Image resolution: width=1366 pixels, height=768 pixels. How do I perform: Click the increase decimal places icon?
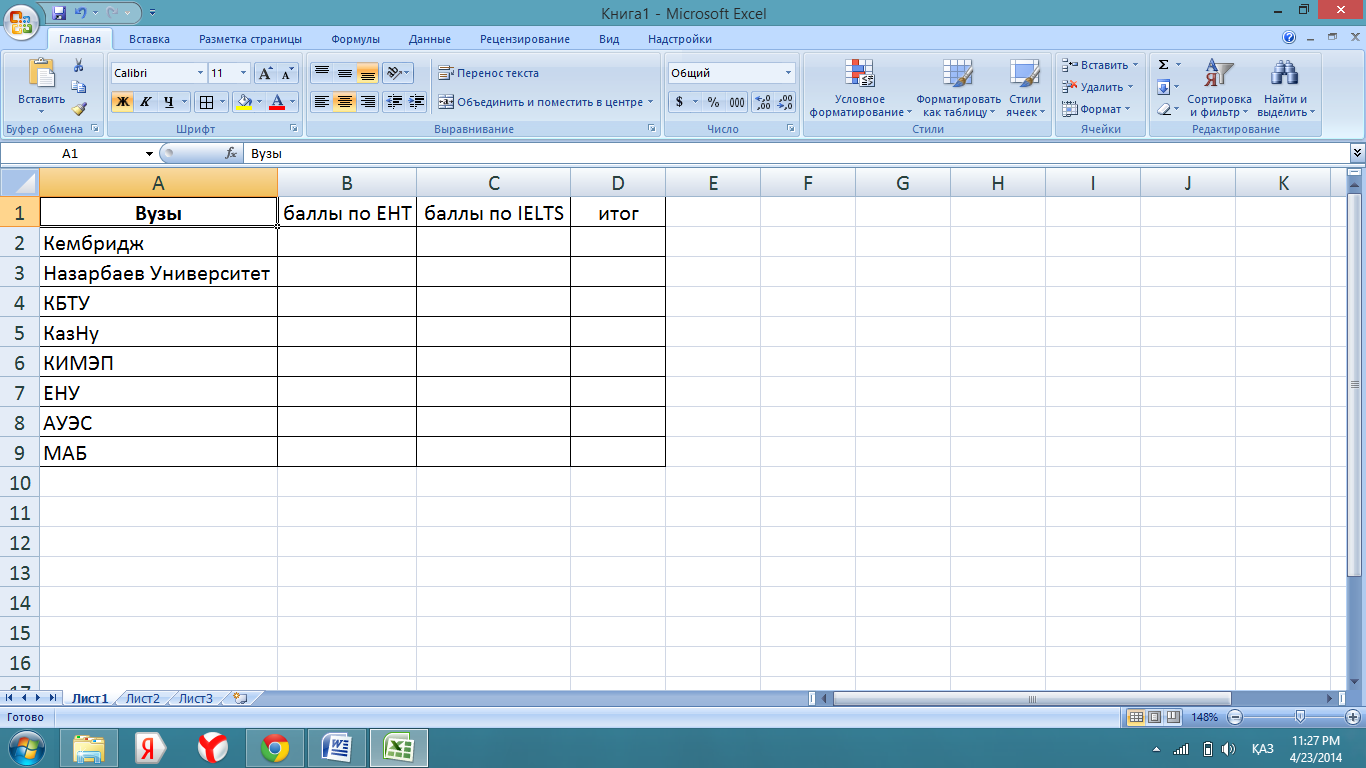click(x=762, y=102)
